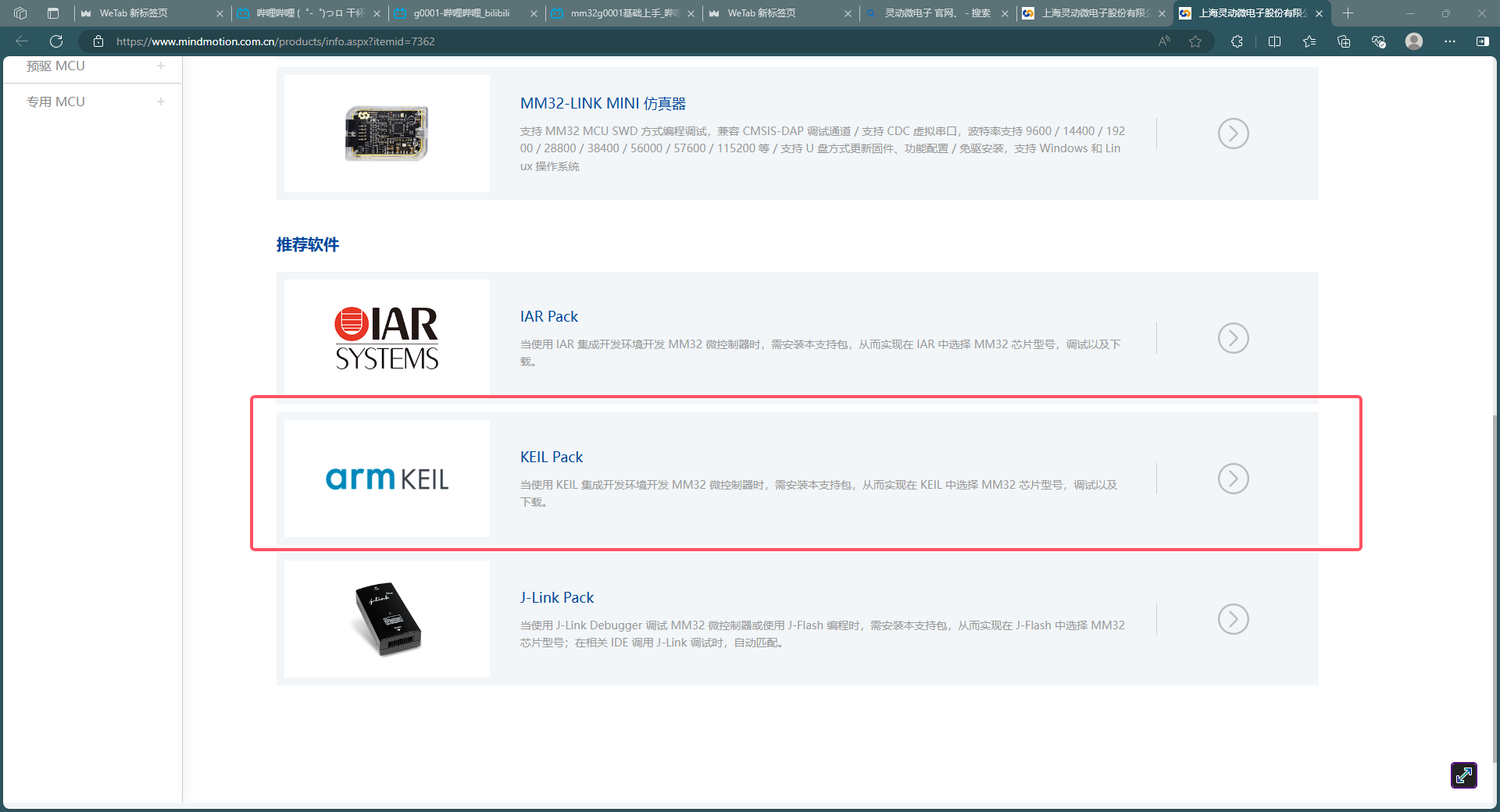Image resolution: width=1500 pixels, height=812 pixels.
Task: Click arrow icon beside MM32-LINK MINI
Action: click(1233, 134)
